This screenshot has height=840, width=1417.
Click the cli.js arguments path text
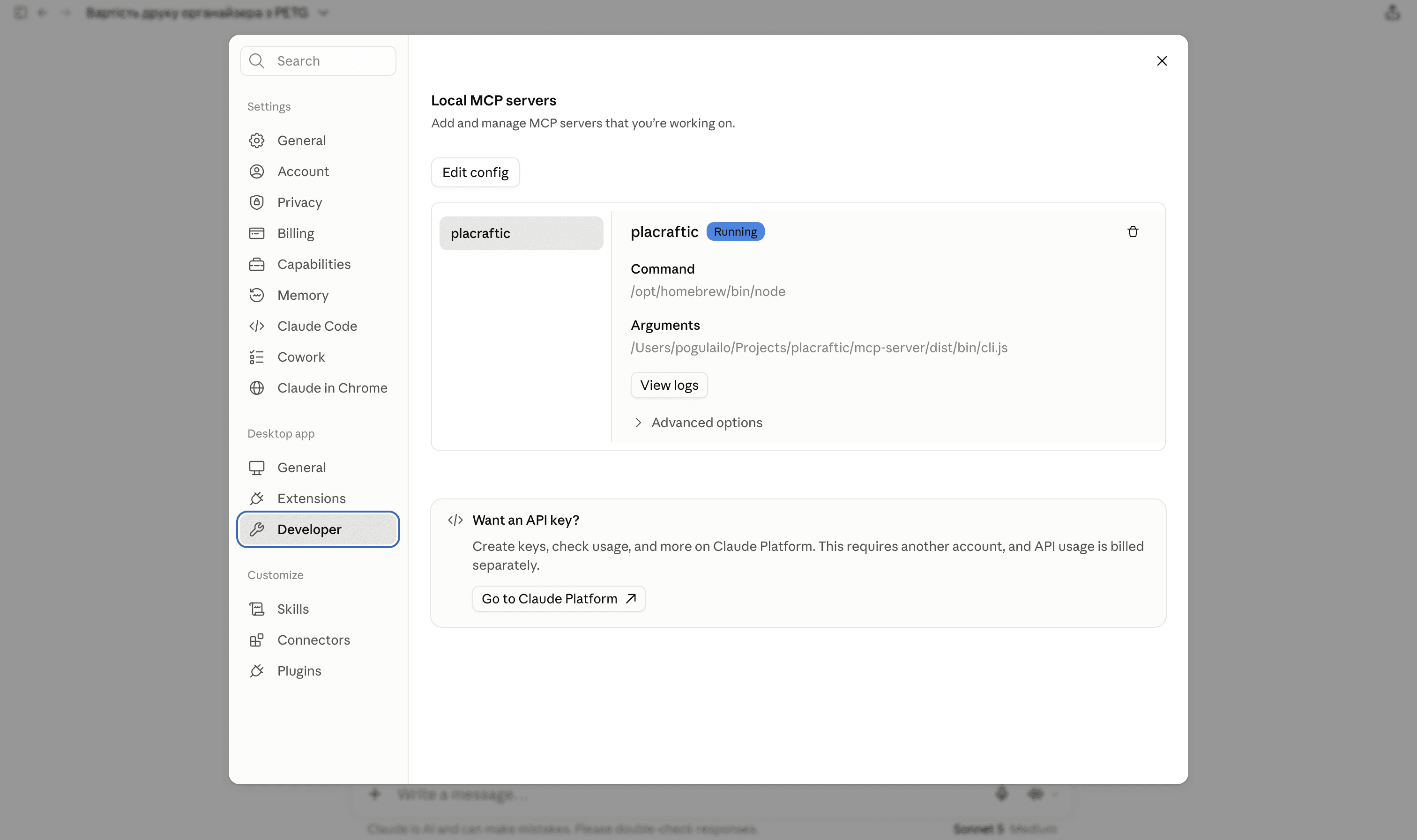(819, 348)
